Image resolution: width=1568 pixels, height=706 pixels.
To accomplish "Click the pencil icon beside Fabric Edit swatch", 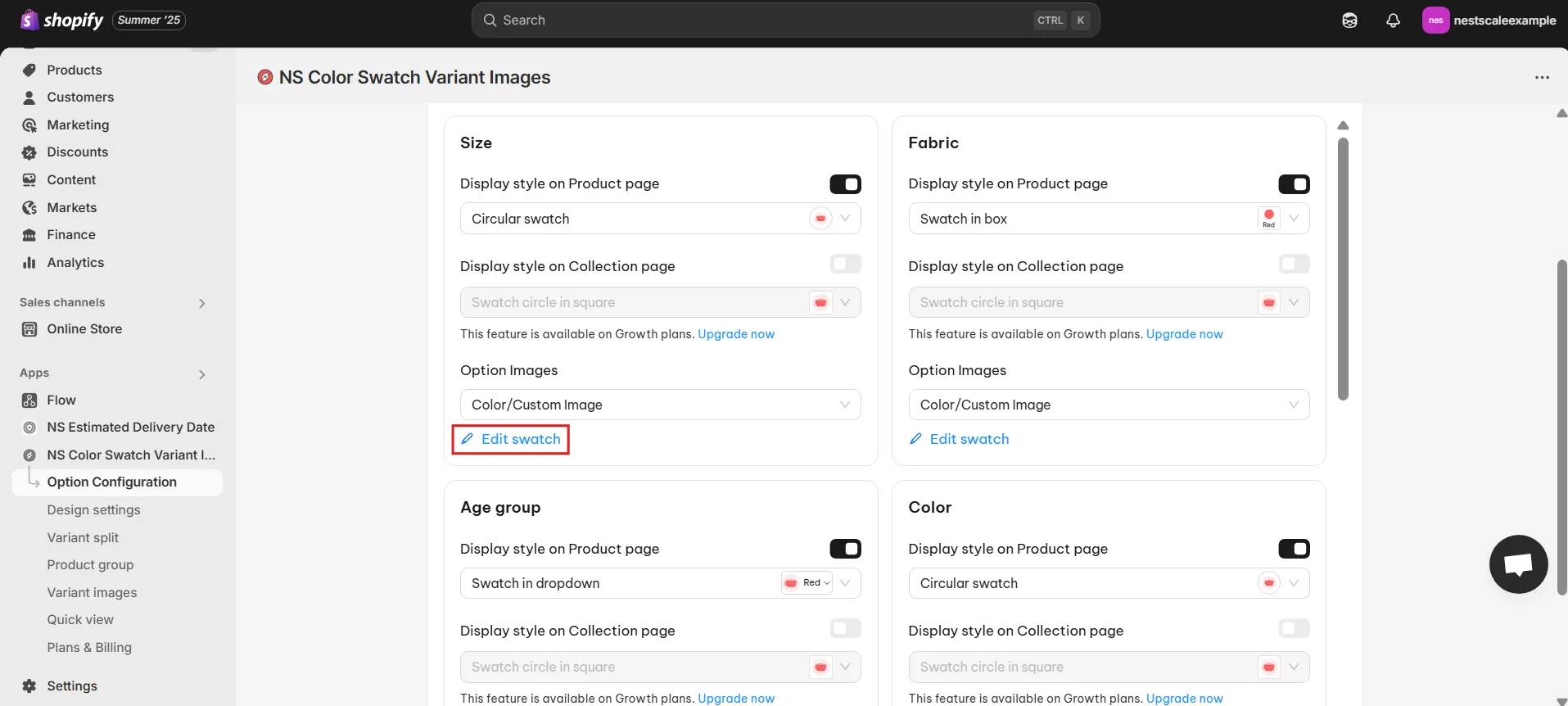I will pos(915,439).
